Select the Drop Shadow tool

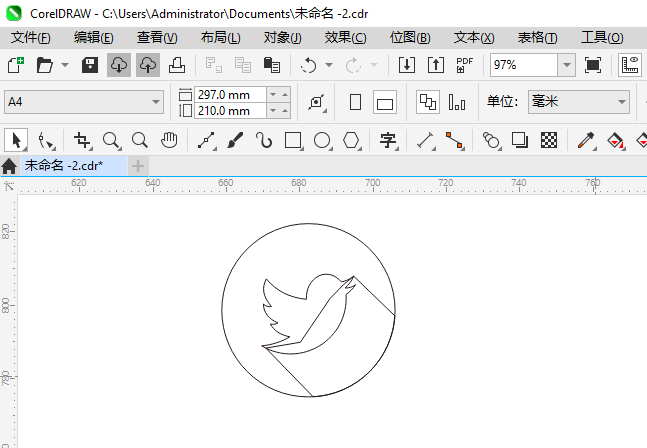pos(520,140)
